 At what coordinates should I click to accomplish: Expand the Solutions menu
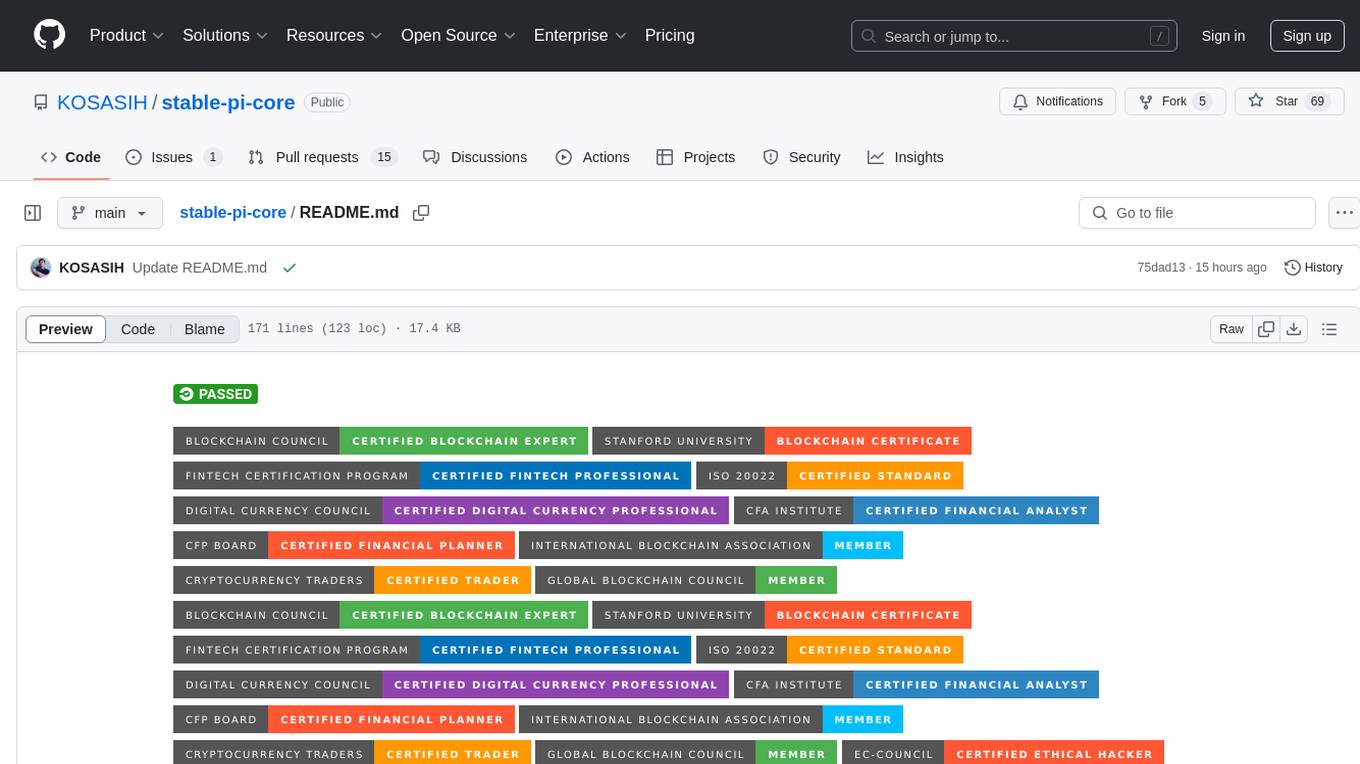coord(225,35)
